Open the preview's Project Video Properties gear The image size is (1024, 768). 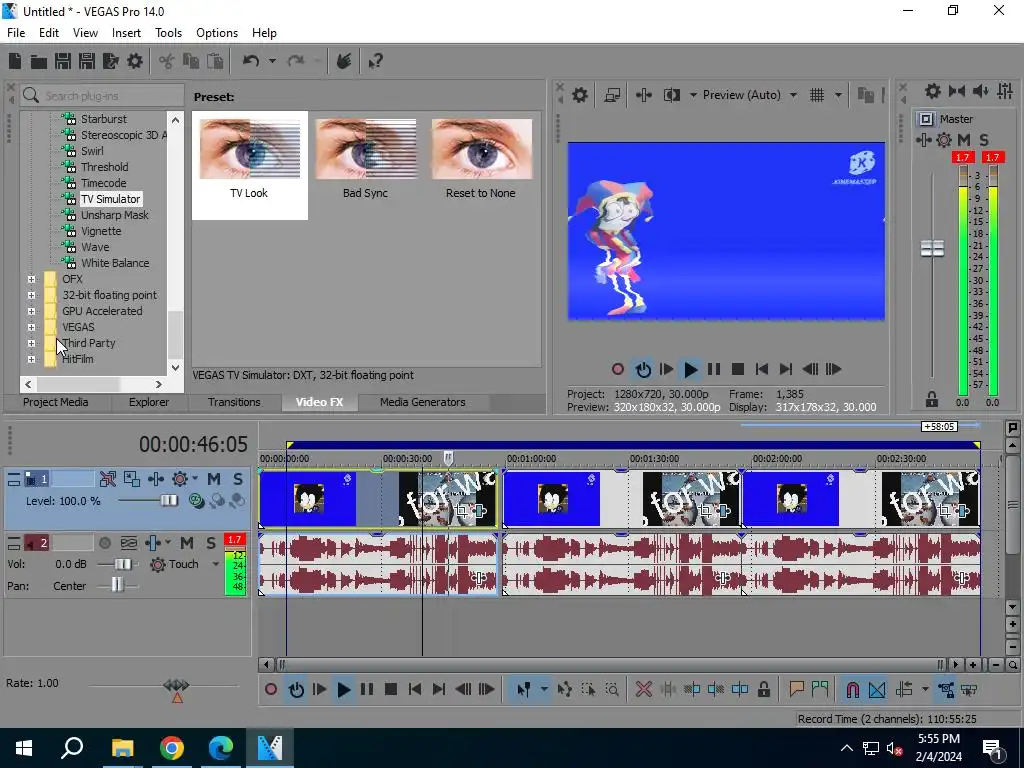(x=579, y=95)
